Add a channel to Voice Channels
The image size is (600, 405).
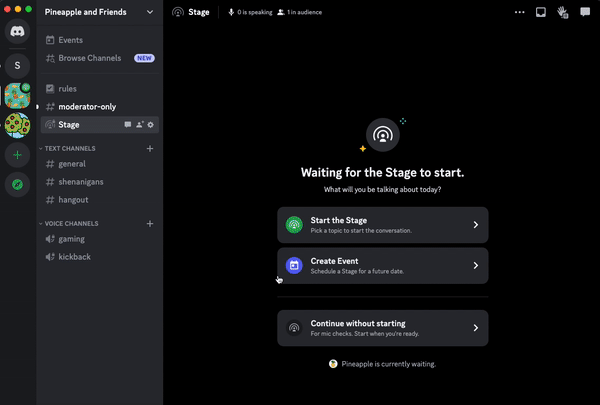click(150, 224)
